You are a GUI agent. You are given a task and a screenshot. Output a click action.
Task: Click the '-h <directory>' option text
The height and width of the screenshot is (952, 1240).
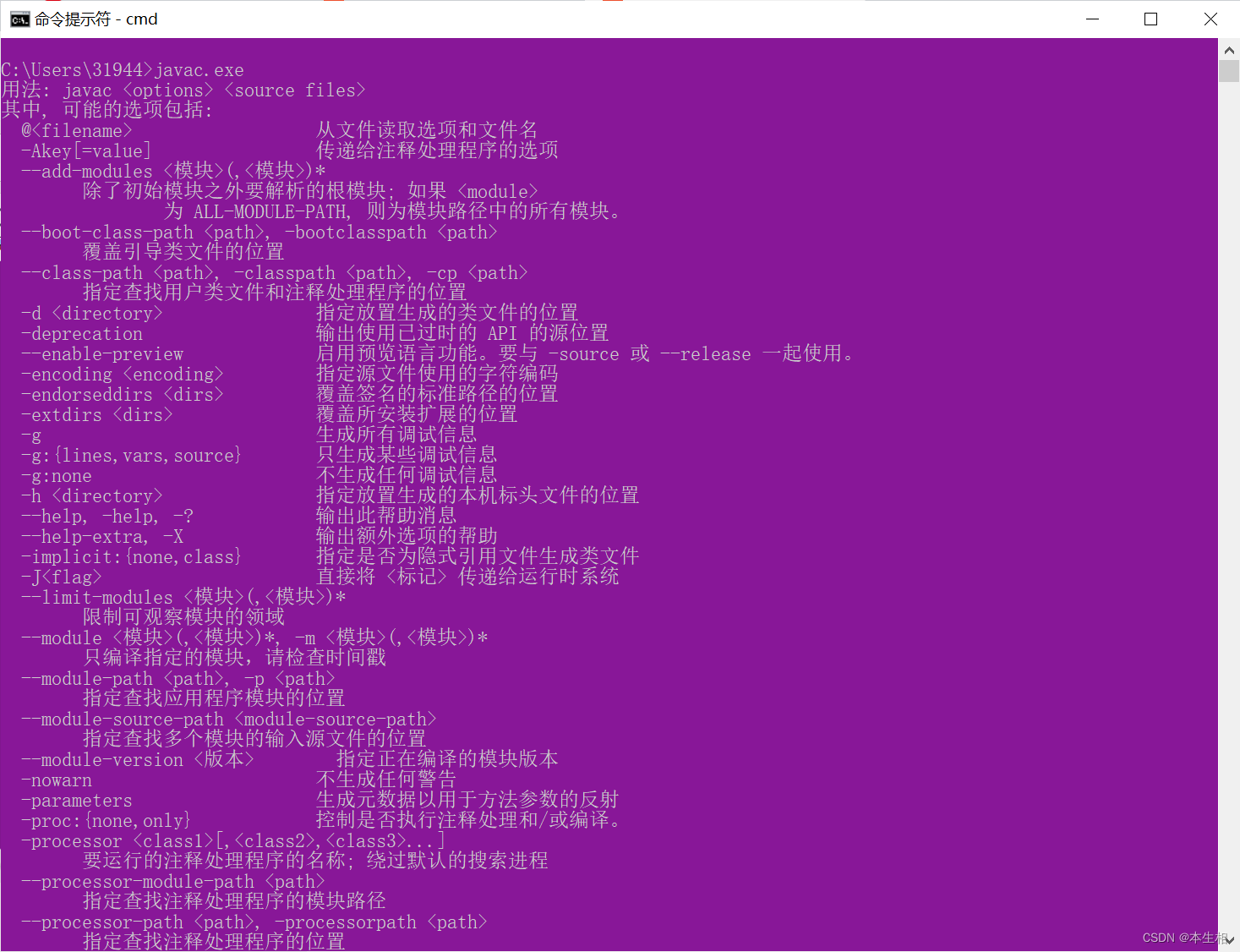pos(92,496)
